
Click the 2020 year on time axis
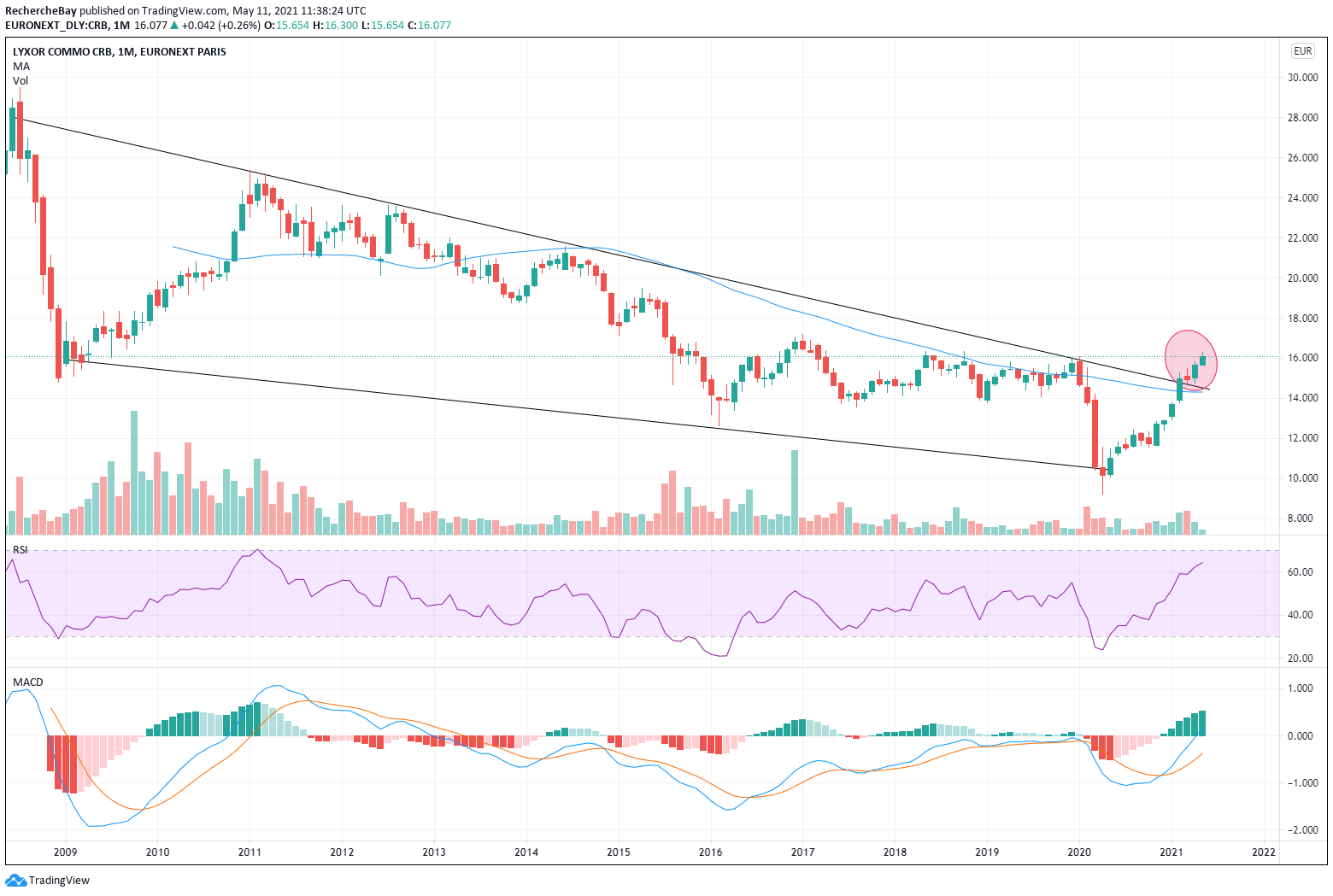[1079, 852]
